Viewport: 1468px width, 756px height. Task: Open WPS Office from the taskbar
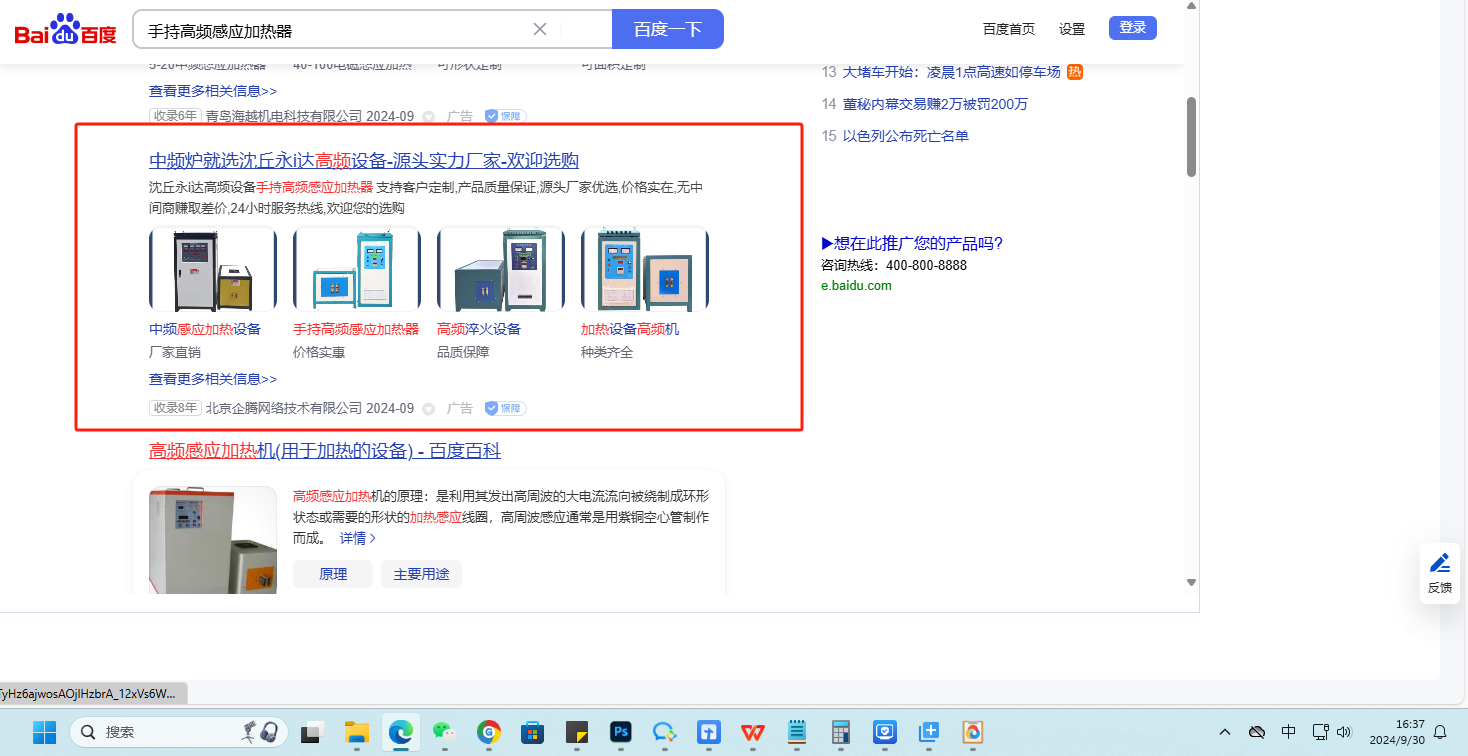tap(753, 732)
